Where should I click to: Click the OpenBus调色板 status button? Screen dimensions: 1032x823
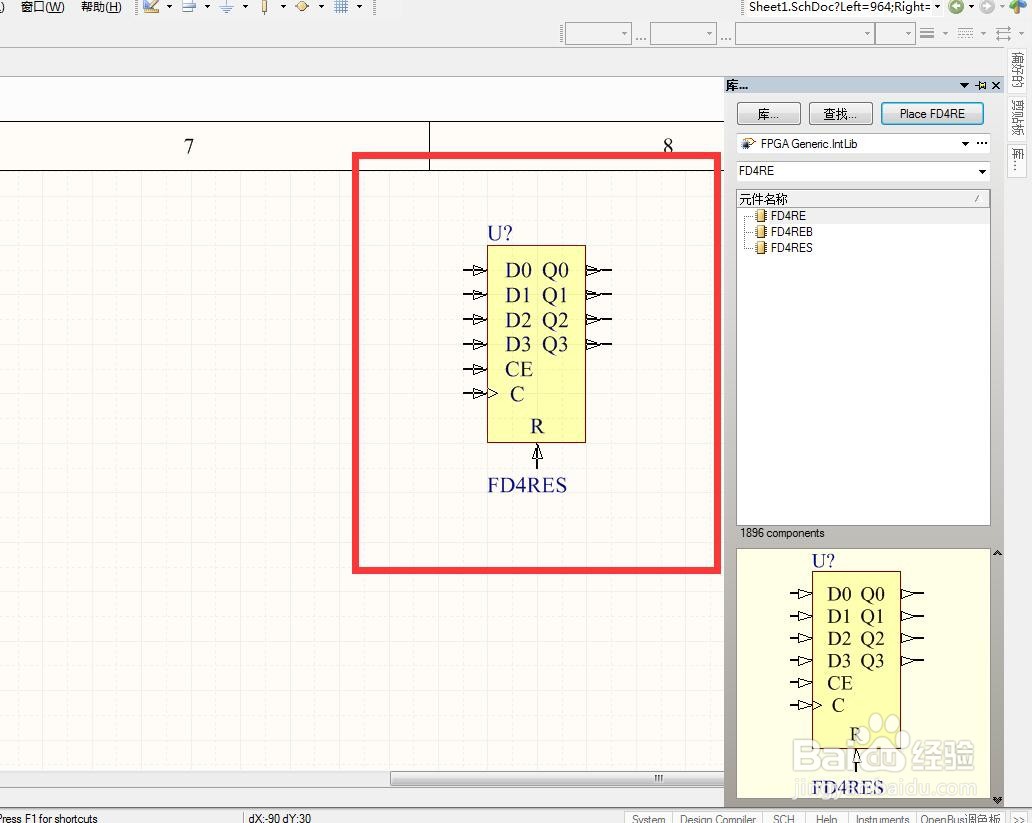[960, 817]
